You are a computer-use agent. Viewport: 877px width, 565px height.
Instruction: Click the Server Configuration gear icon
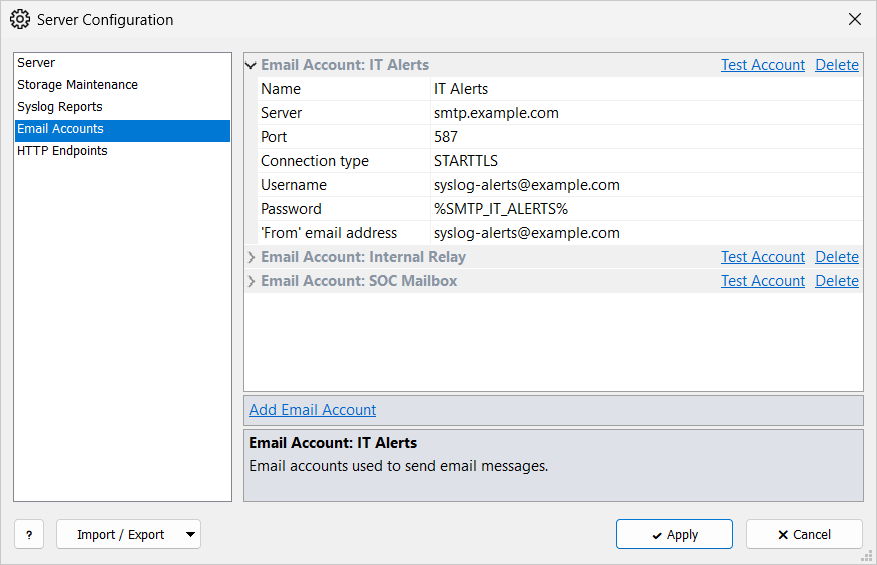[20, 20]
